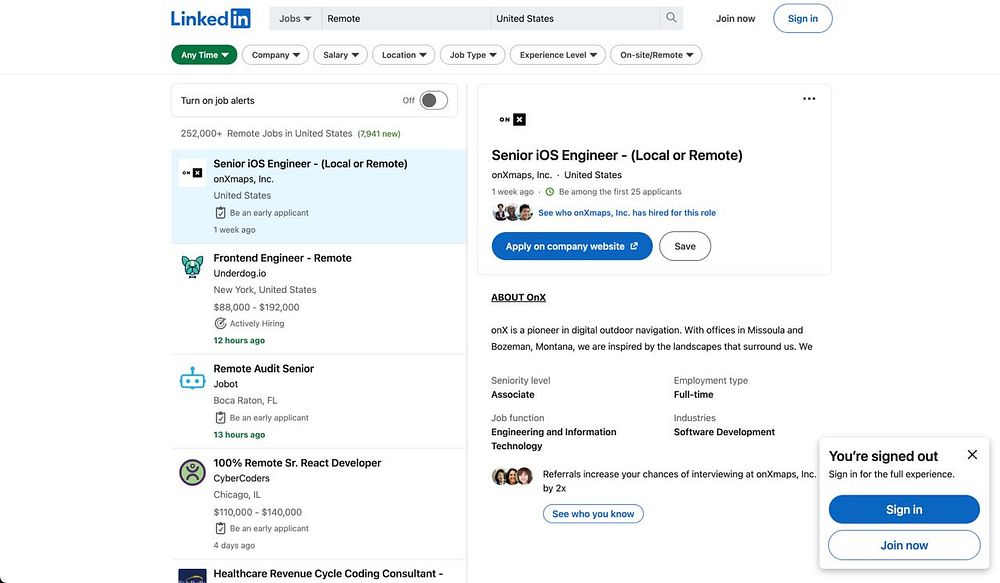This screenshot has height=583, width=1000.
Task: Click Apply on company website
Action: coord(571,246)
